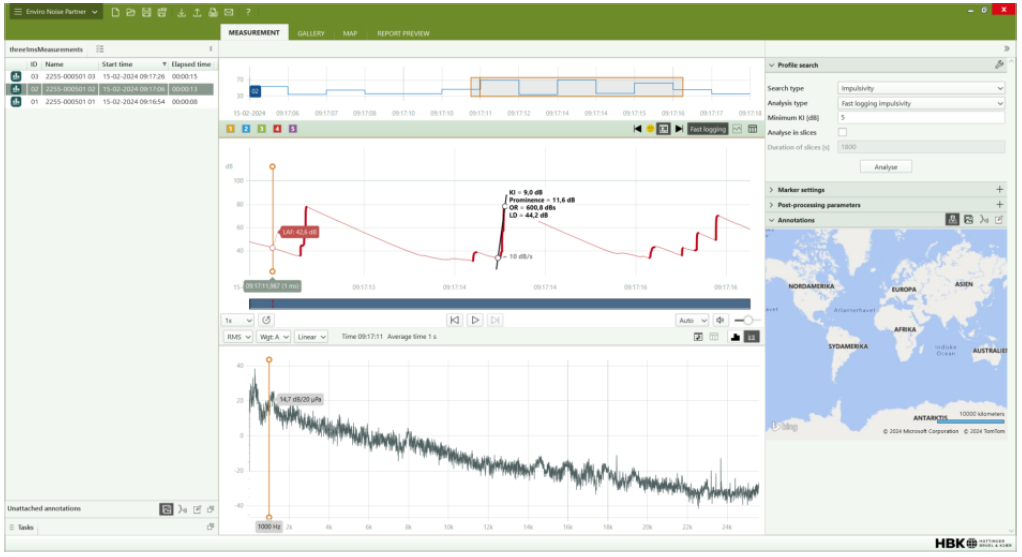
Task: Click the yellow marker icon above the profile
Action: pos(650,129)
